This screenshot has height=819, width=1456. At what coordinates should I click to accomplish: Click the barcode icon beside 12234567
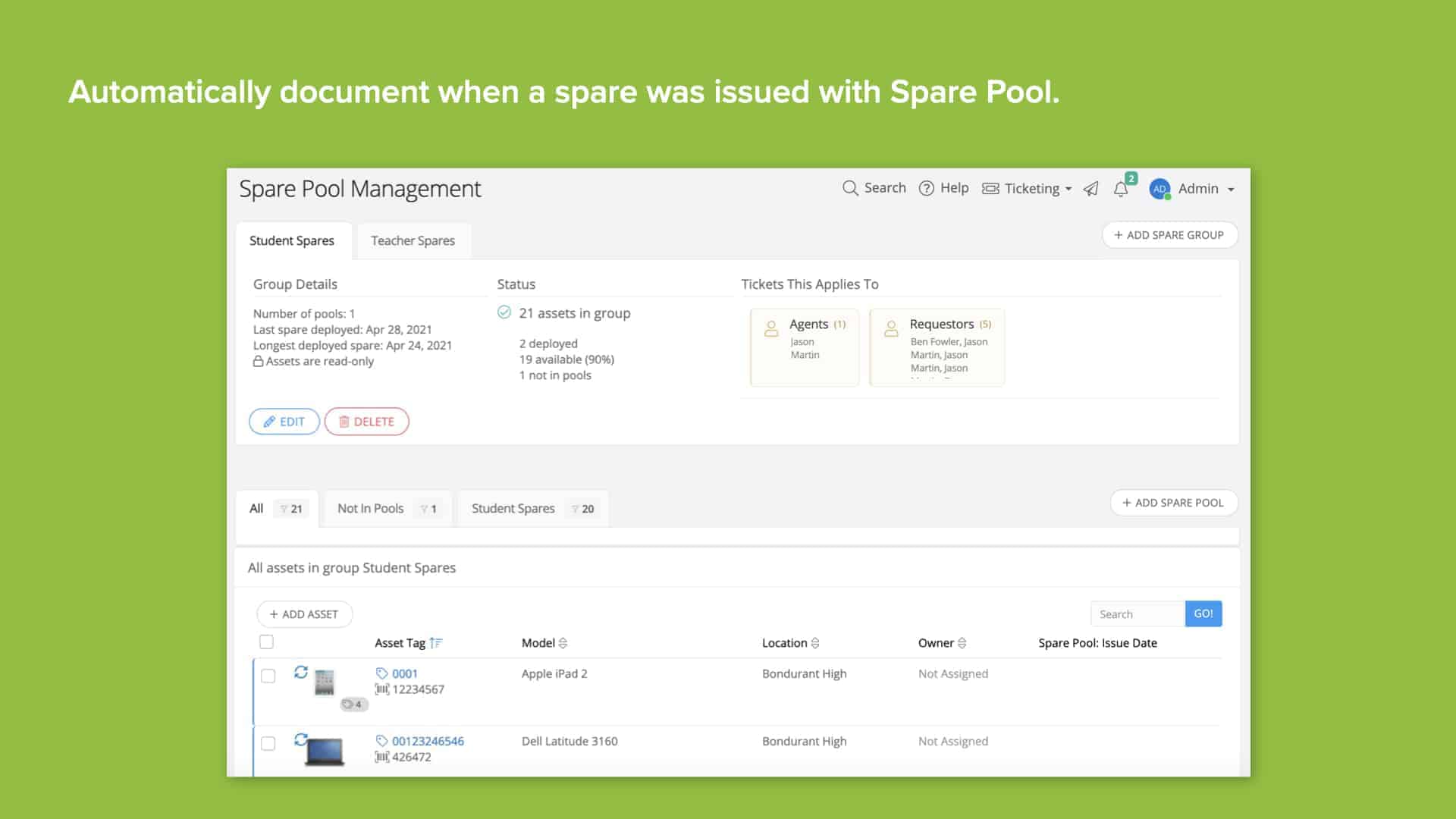coord(381,689)
